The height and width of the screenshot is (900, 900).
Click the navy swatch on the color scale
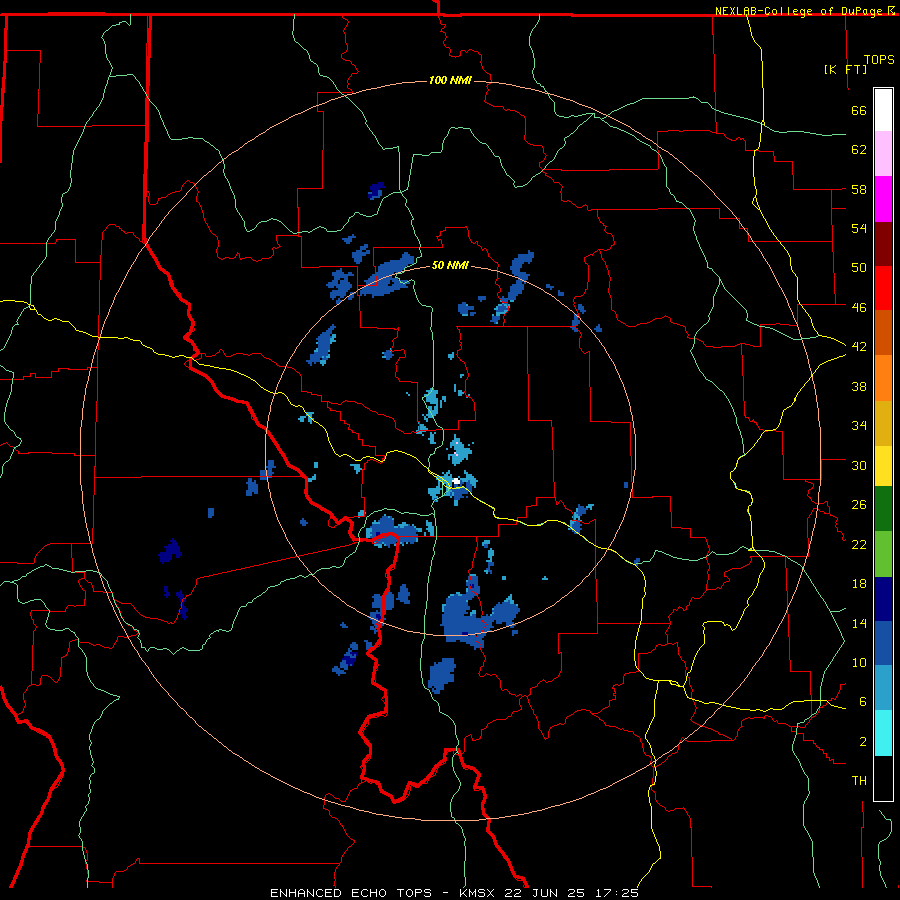pyautogui.click(x=883, y=599)
